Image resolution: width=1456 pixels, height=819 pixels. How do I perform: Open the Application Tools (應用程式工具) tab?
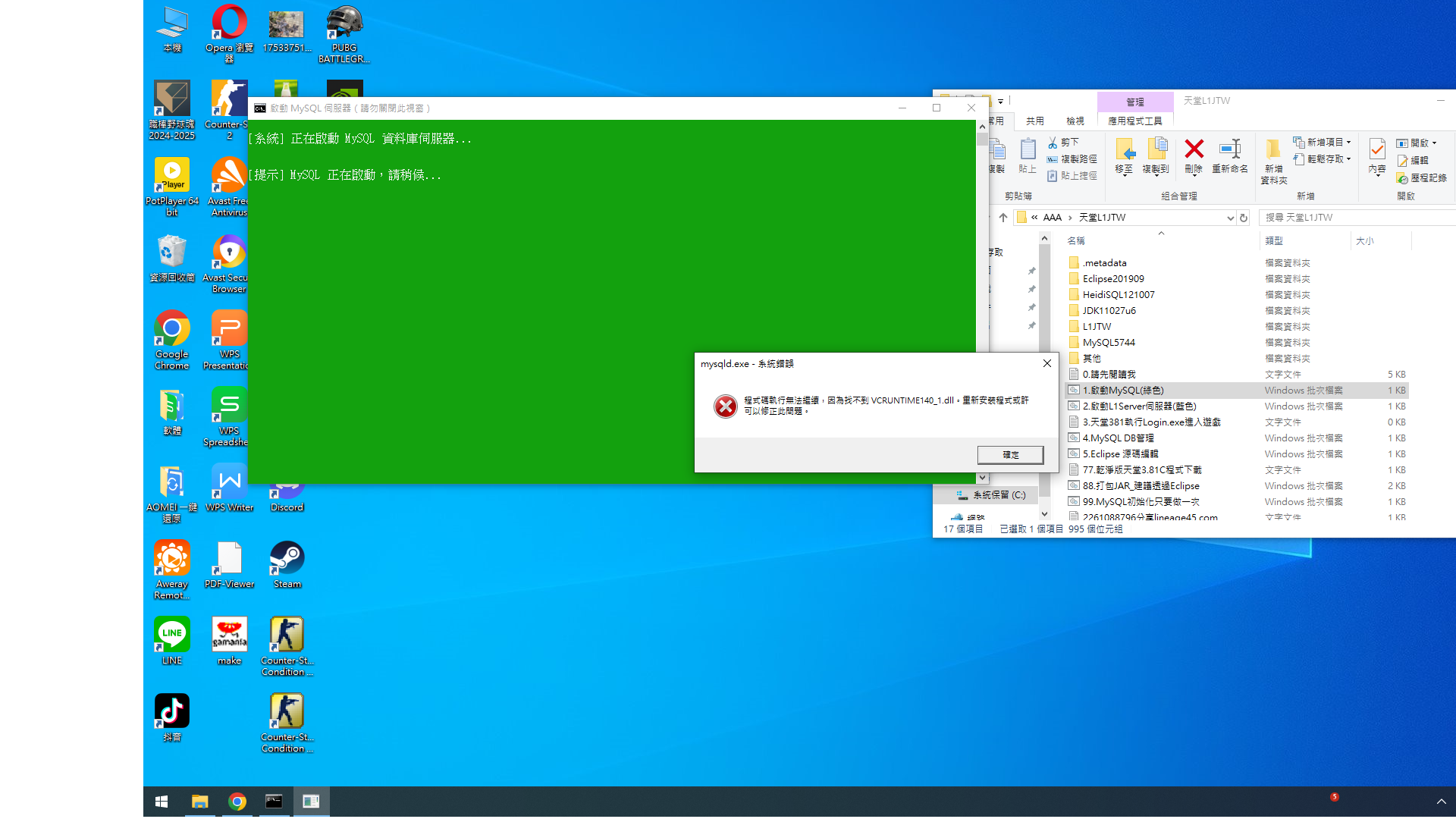coord(1135,121)
